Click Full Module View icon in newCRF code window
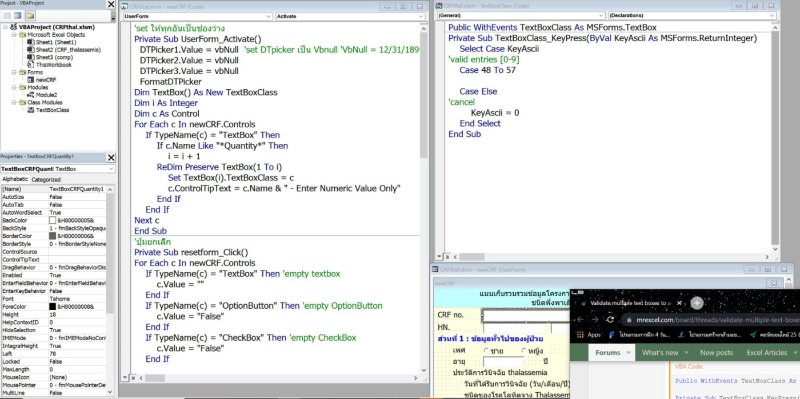This screenshot has width=800, height=399. point(132,378)
